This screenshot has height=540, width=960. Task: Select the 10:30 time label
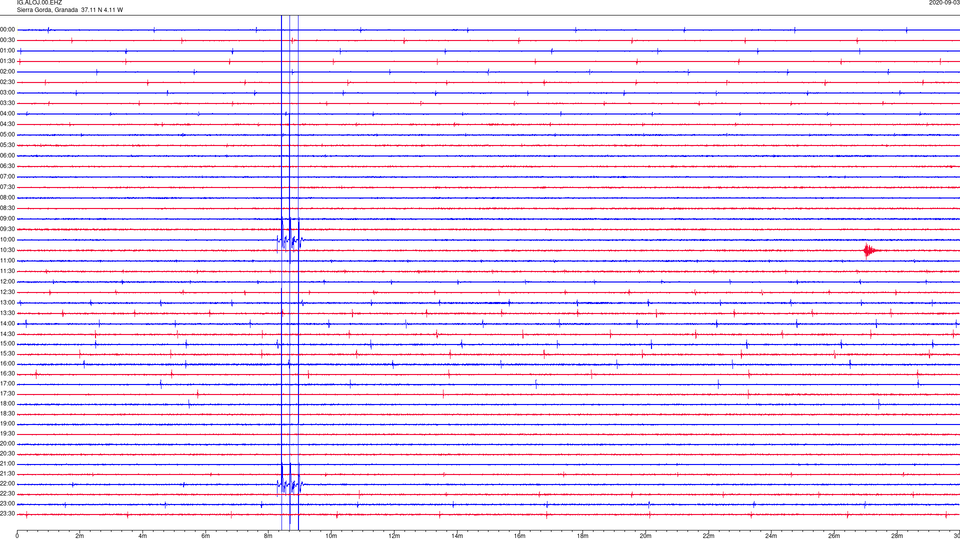coord(8,250)
